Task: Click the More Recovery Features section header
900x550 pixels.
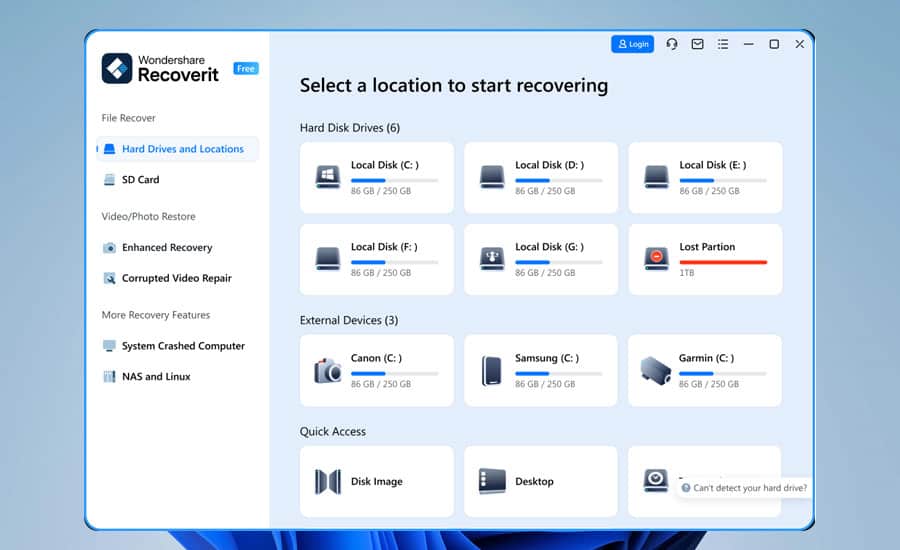Action: (x=156, y=315)
